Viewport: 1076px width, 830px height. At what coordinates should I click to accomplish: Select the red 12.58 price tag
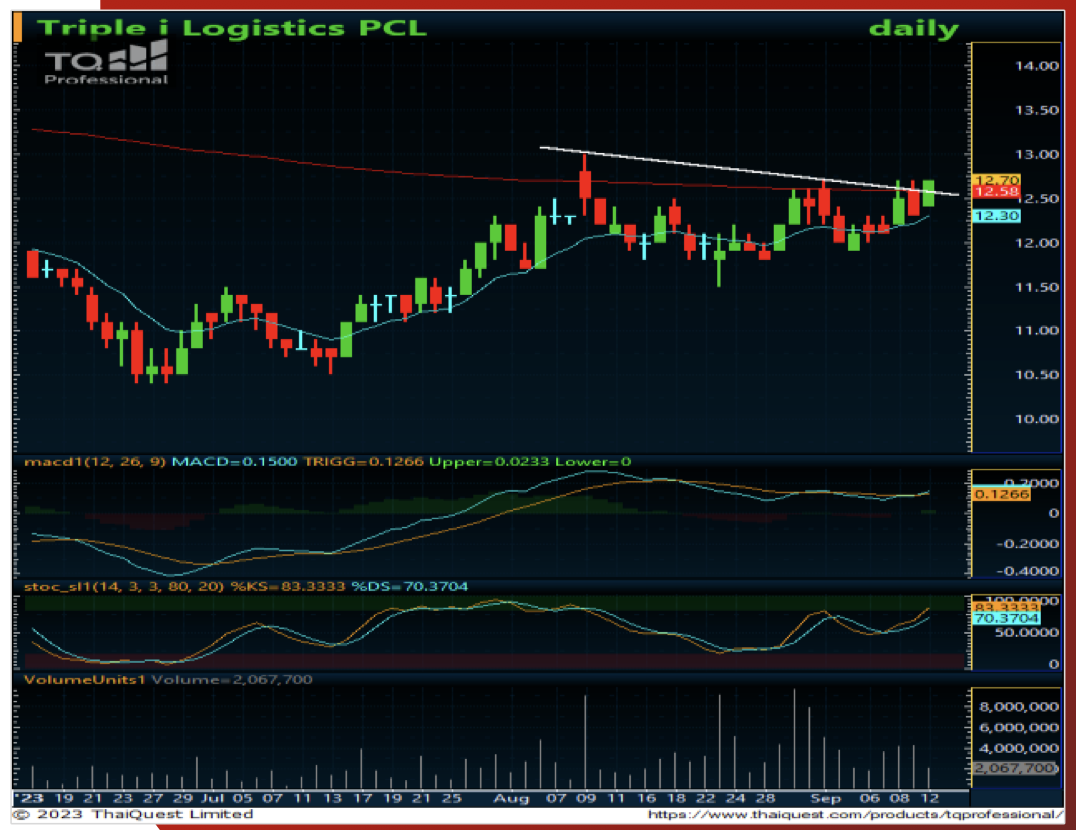[x=997, y=192]
